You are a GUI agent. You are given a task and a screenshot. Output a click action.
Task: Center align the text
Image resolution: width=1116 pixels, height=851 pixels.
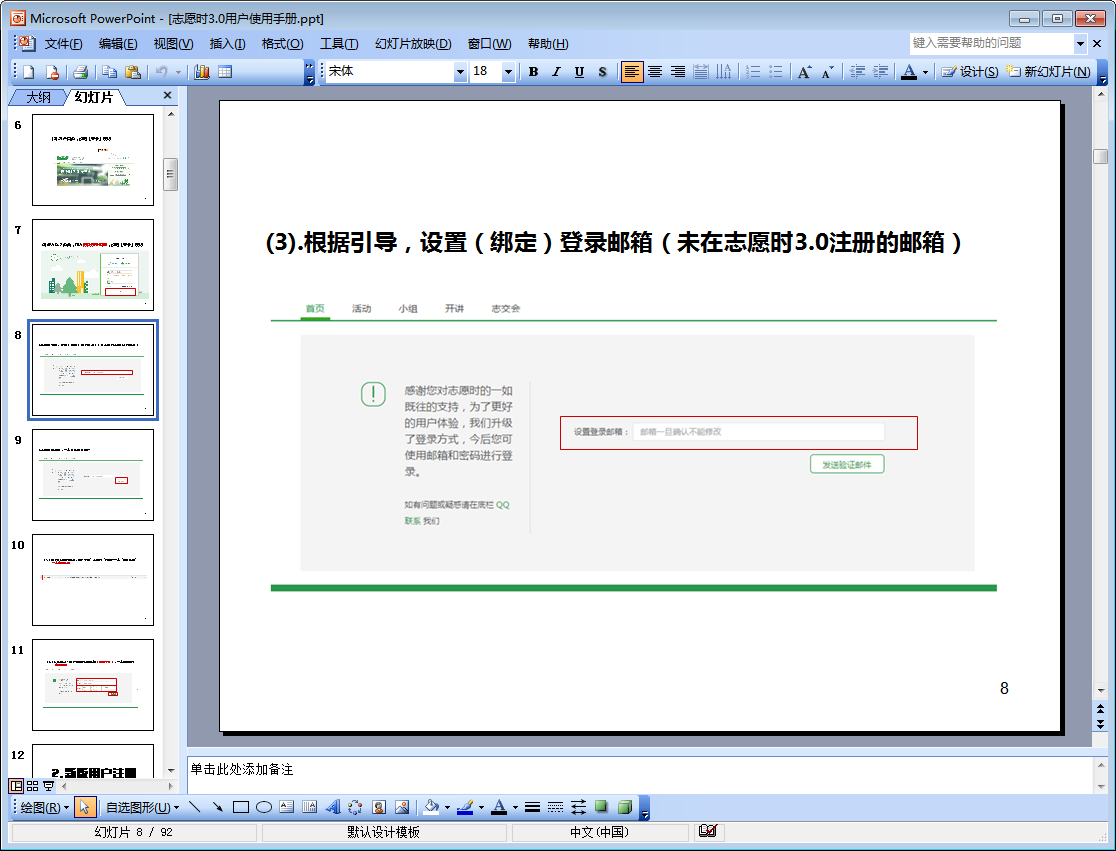(655, 72)
